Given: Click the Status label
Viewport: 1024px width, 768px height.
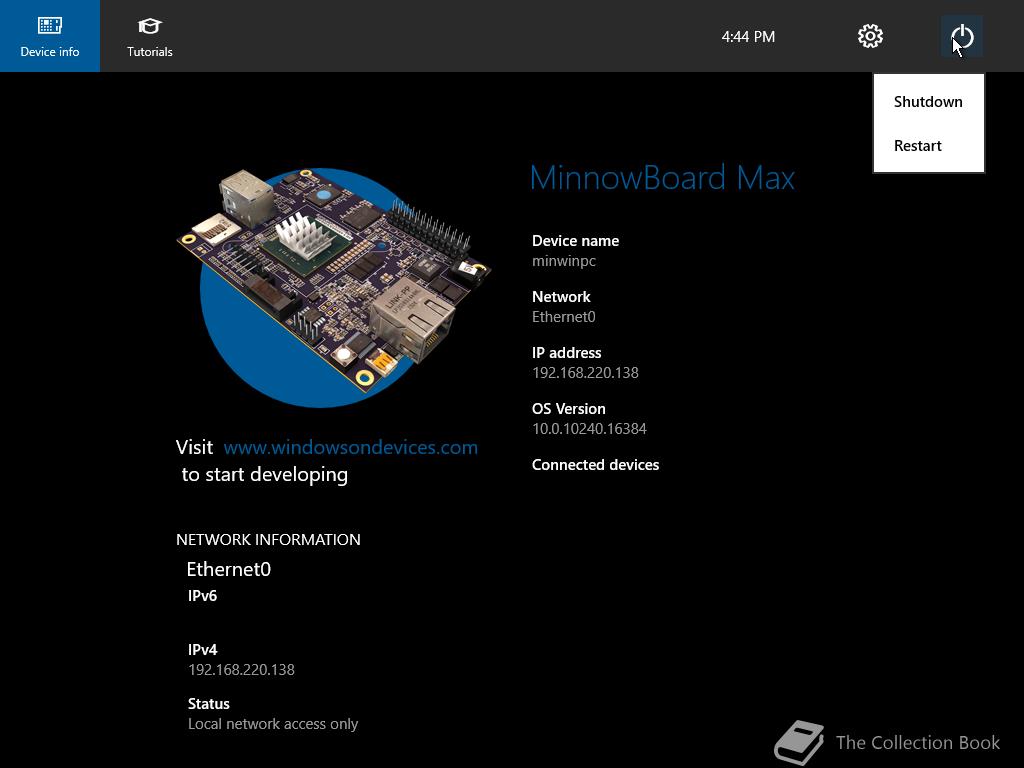Looking at the screenshot, I should [x=208, y=704].
